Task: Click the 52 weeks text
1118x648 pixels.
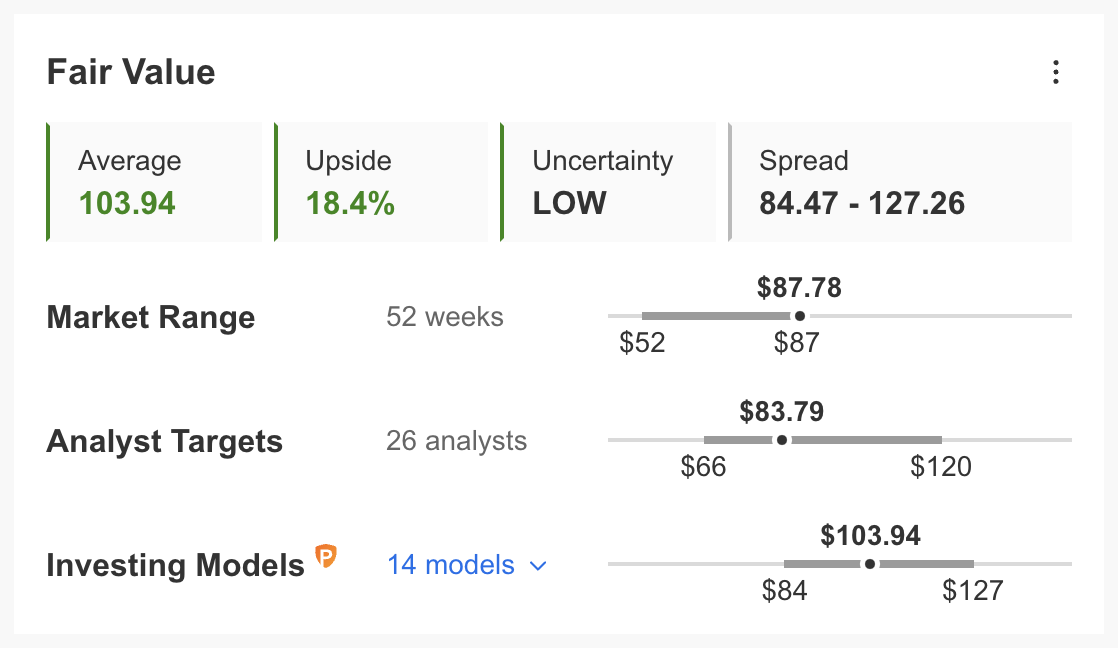Action: 445,317
